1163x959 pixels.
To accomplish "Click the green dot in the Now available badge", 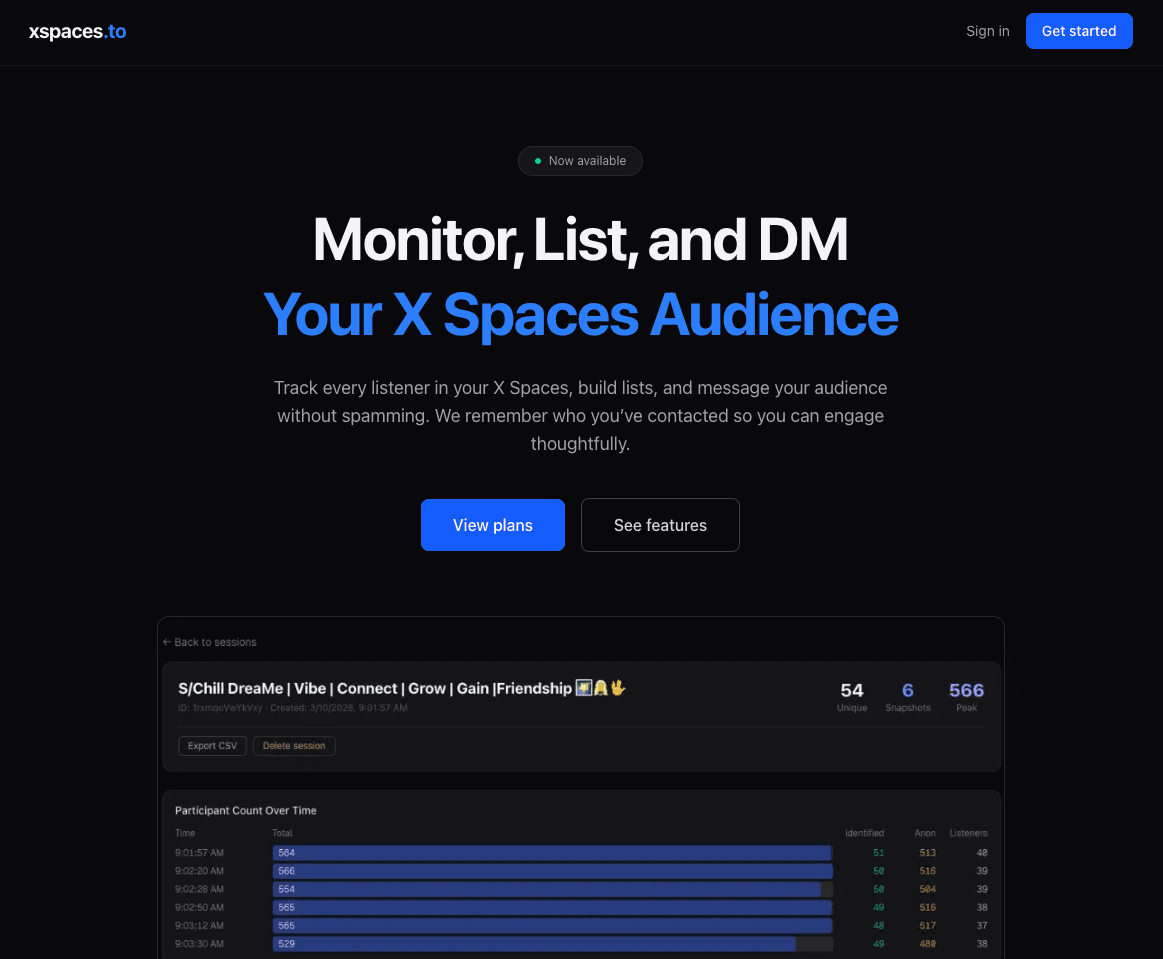I will (x=538, y=160).
